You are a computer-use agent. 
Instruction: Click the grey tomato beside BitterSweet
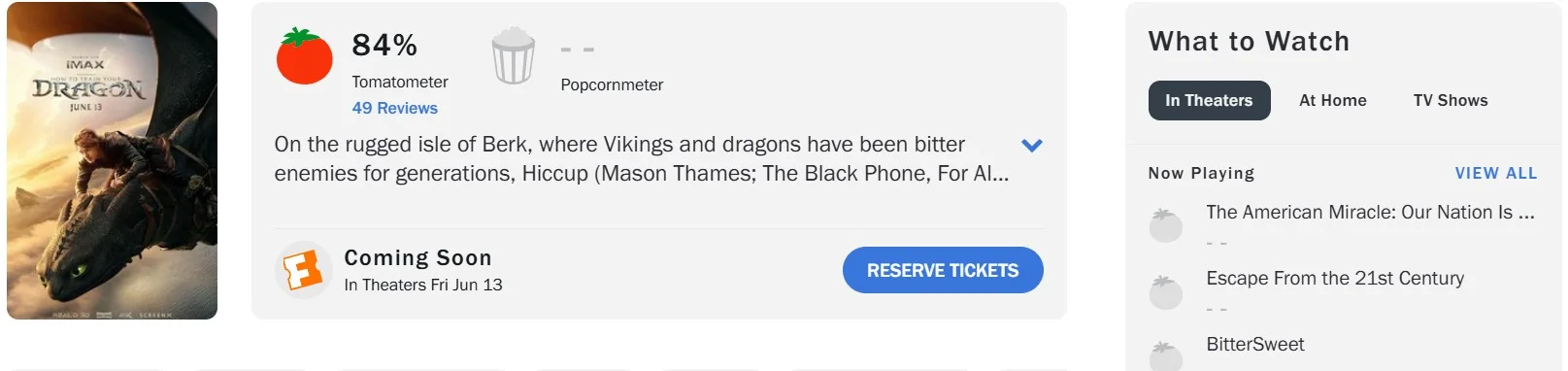[1165, 355]
